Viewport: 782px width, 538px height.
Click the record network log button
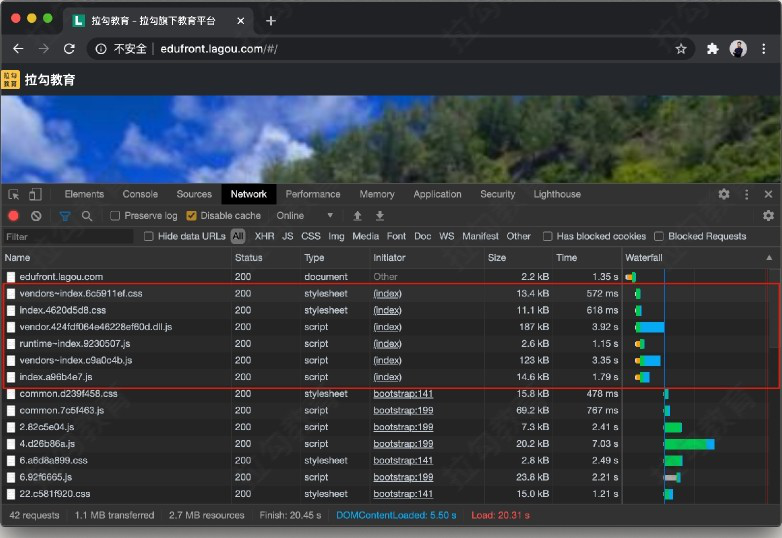click(x=14, y=216)
